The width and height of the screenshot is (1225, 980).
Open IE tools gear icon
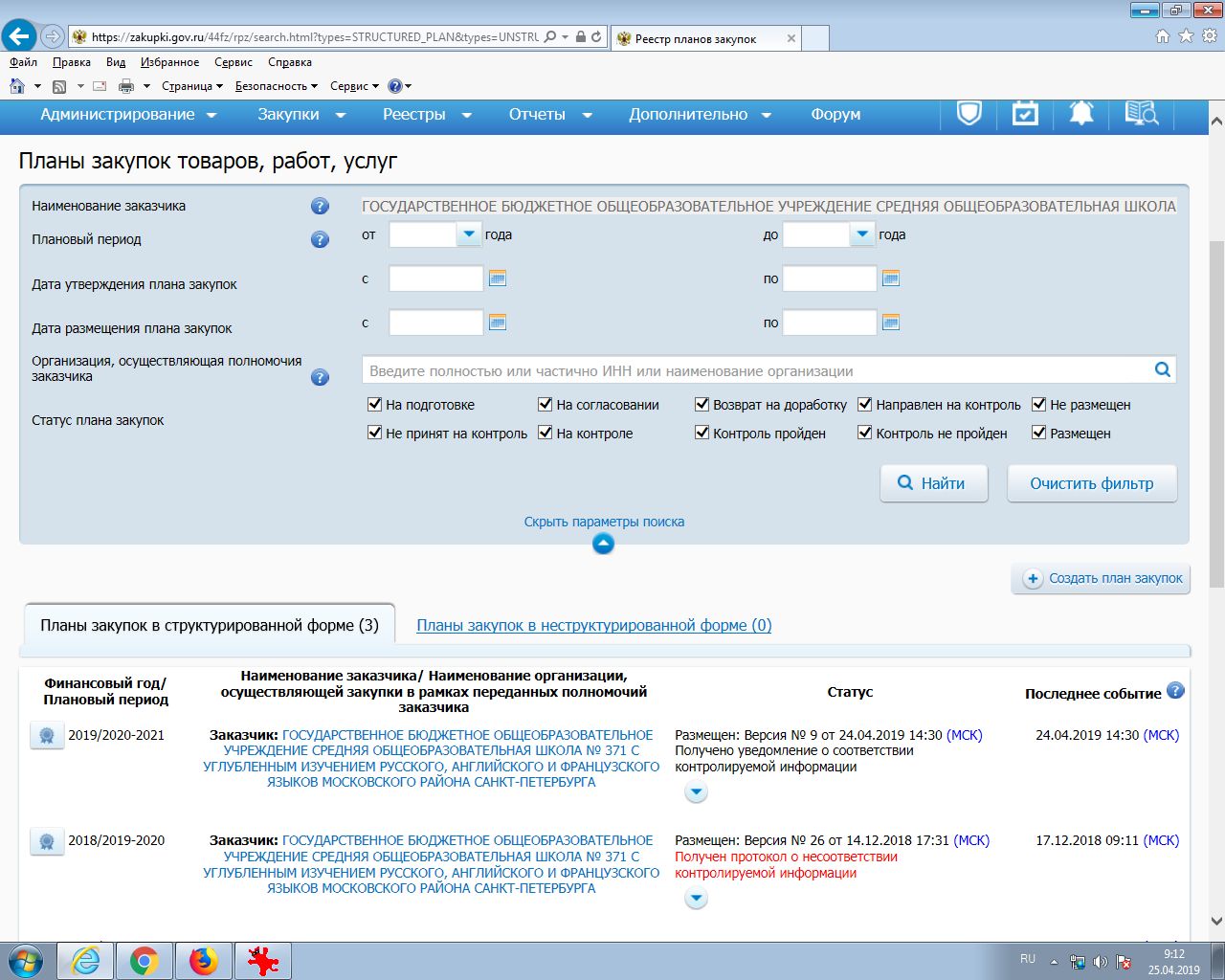tap(1210, 36)
